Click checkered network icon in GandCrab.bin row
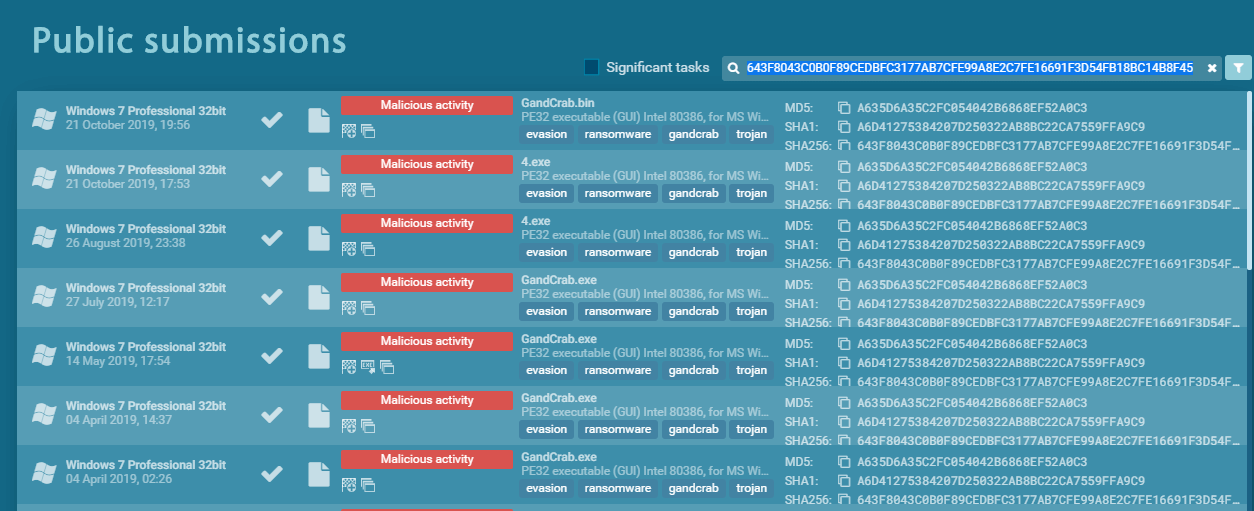This screenshot has height=511, width=1254. pos(349,130)
